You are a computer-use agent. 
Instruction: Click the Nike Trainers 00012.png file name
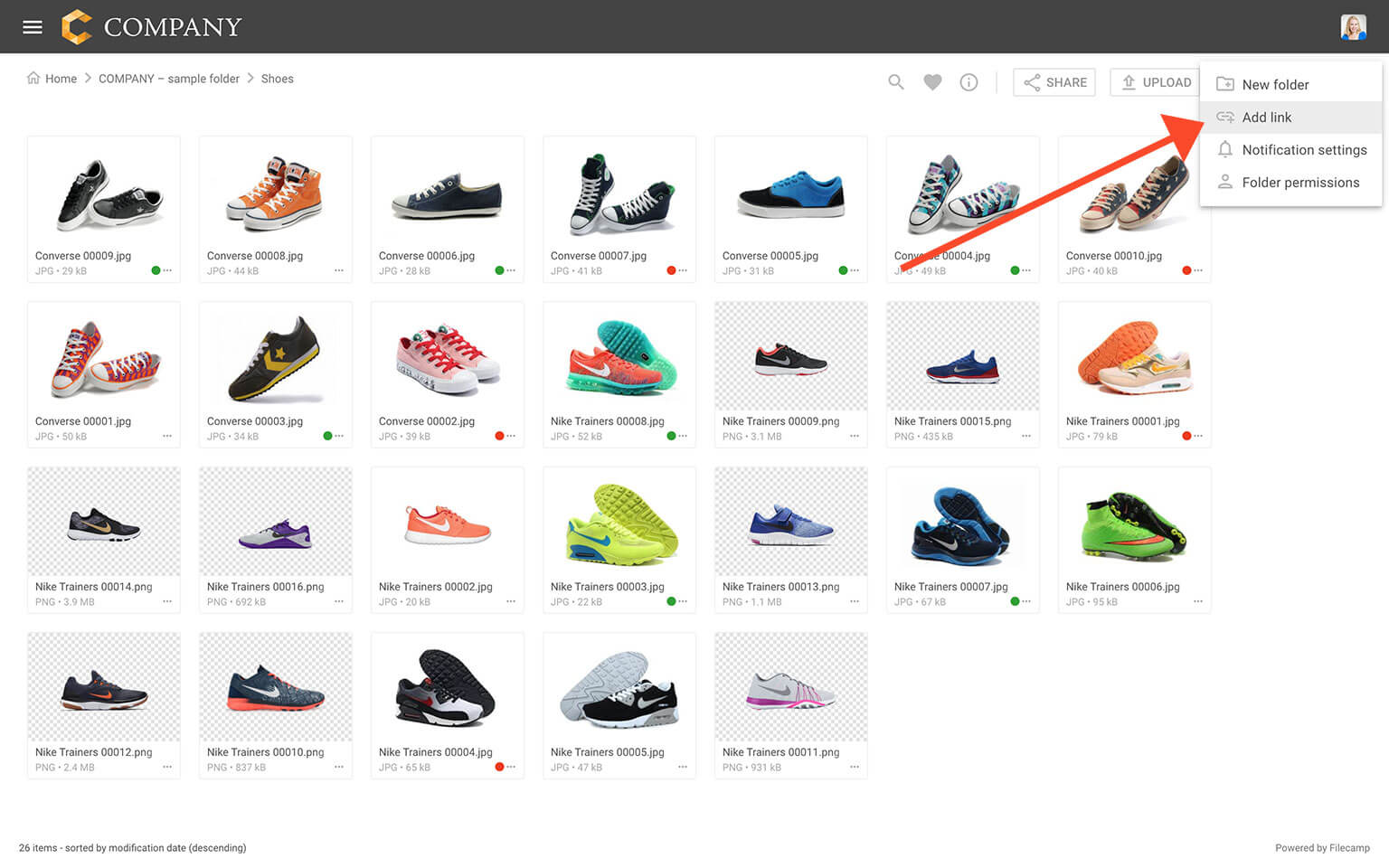click(x=94, y=752)
